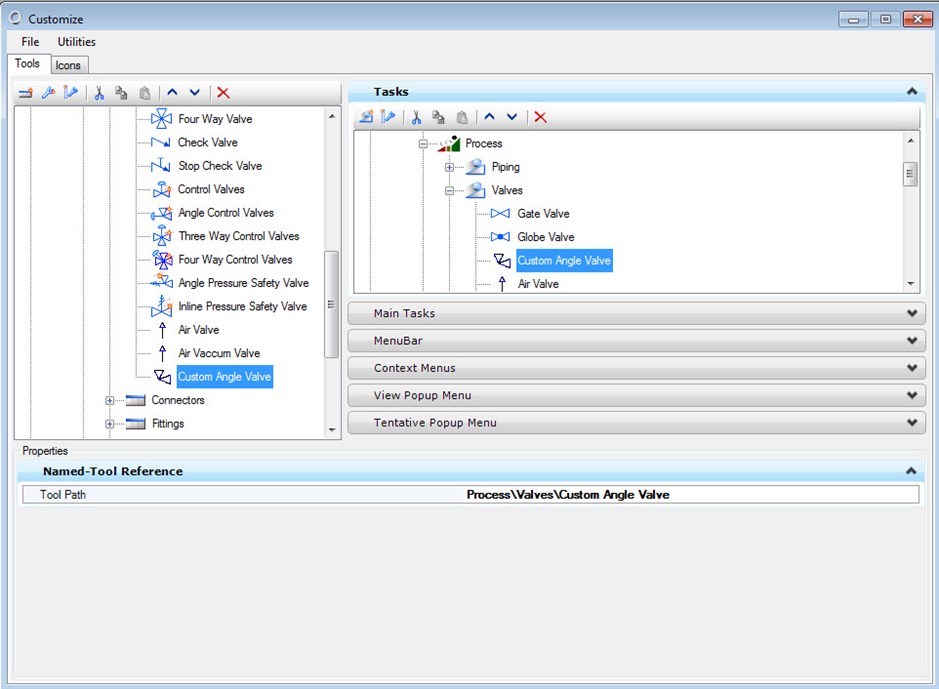Click the Tool Path value field
The height and width of the screenshot is (689, 939).
[x=567, y=493]
